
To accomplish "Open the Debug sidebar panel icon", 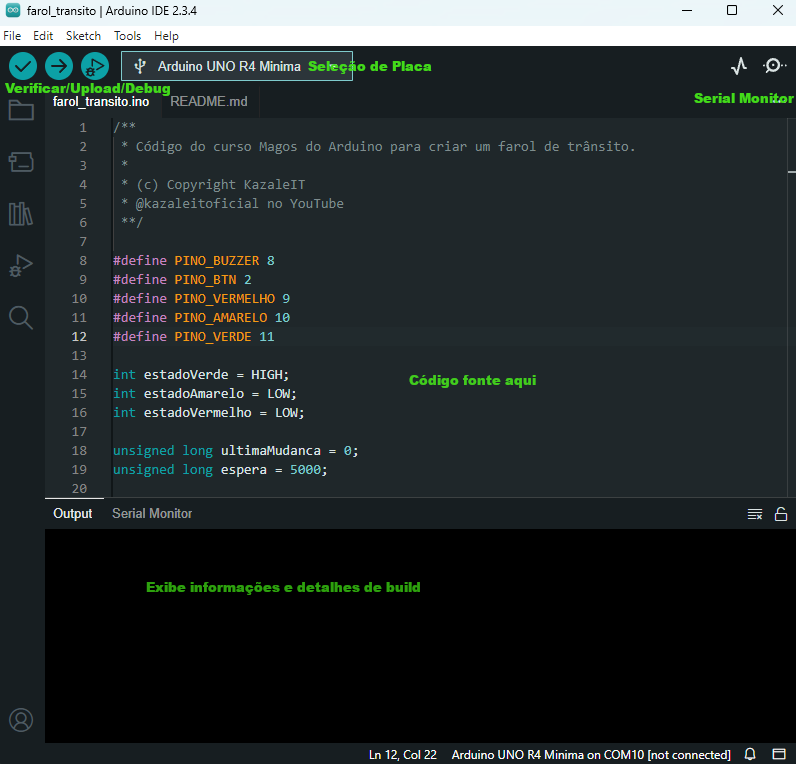I will 21,266.
